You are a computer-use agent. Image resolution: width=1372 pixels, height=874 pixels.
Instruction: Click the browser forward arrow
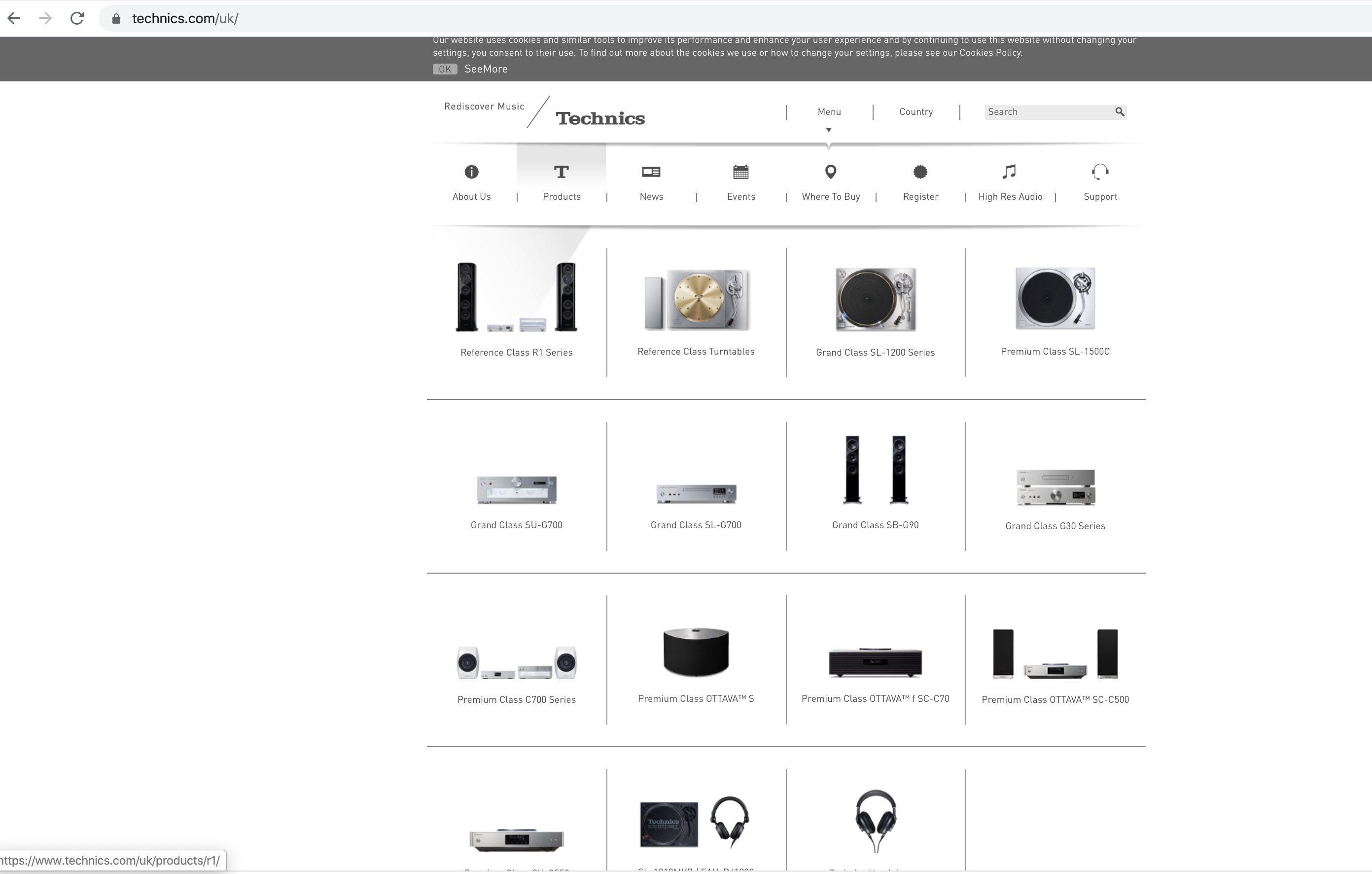45,18
